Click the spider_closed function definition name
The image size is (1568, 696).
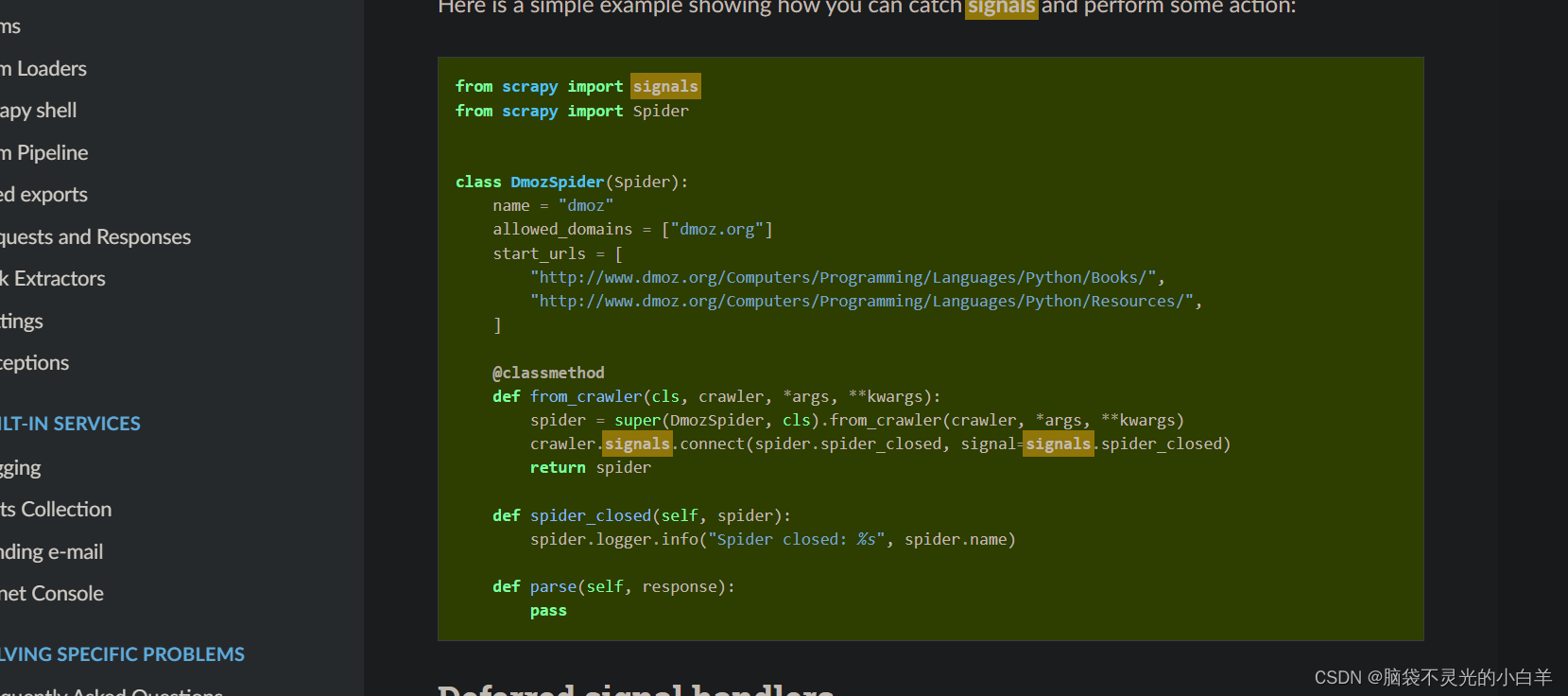591,515
